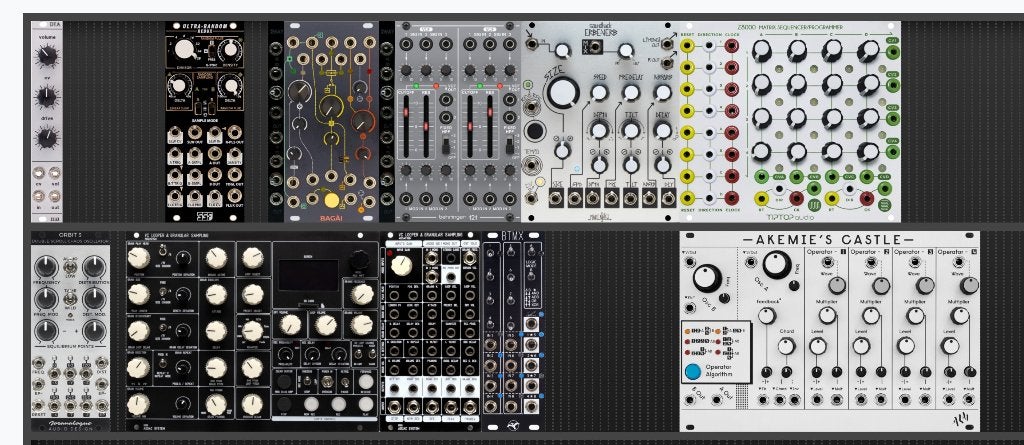Click the DIST. MOD knob on Orbit 5
Screen dimensions: 1024x445
(x=94, y=298)
